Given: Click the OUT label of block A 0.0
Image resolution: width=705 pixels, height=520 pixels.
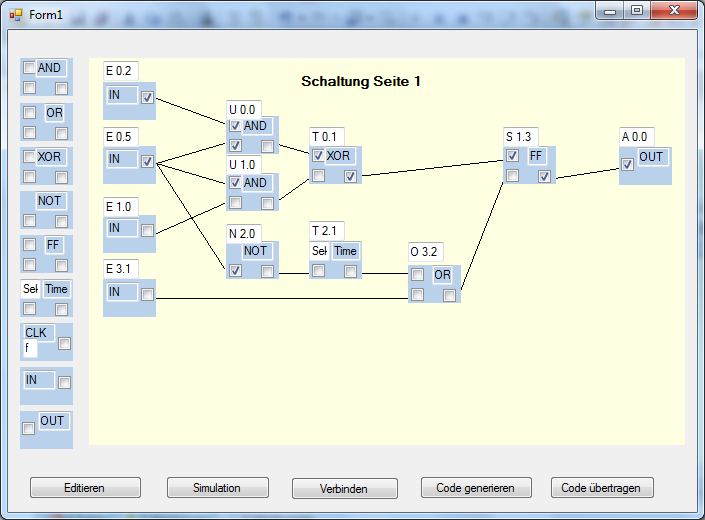Looking at the screenshot, I should click(651, 157).
